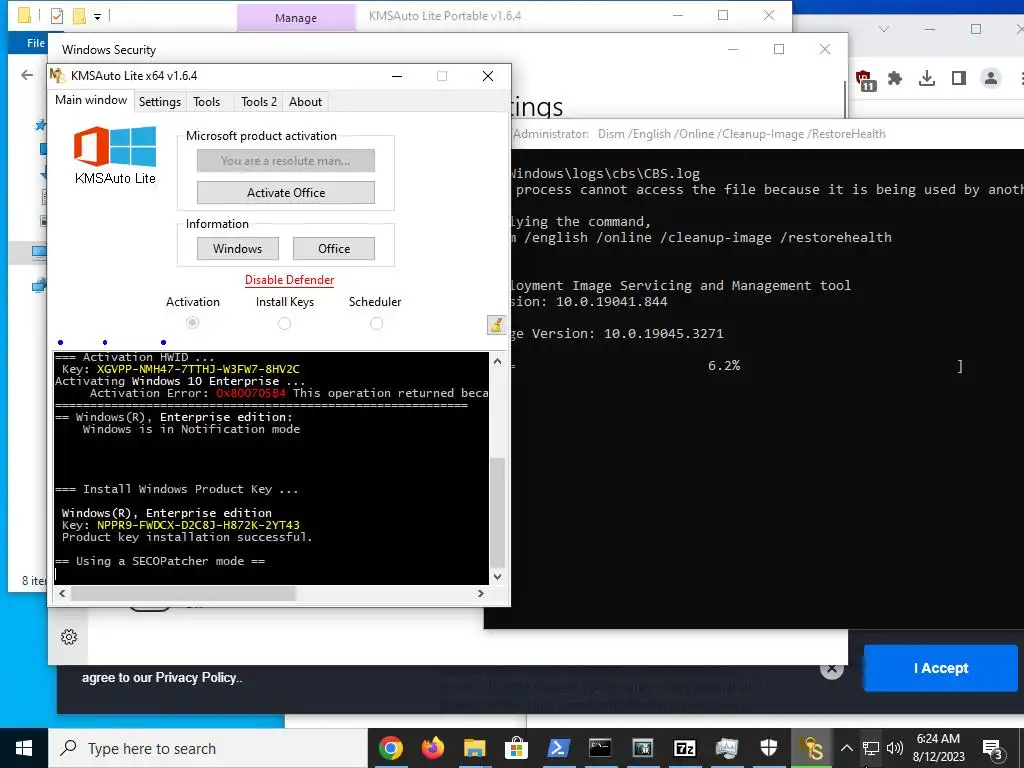Open Microsoft Store taskbar icon
Image resolution: width=1024 pixels, height=768 pixels.
pos(516,748)
